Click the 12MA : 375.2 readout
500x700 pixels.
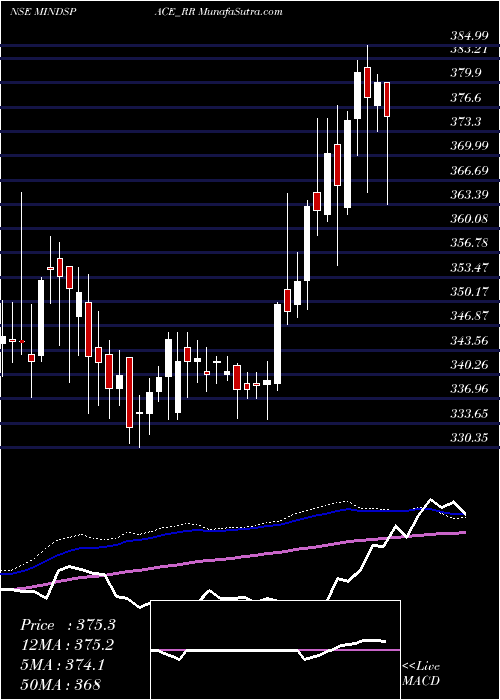tap(67, 645)
